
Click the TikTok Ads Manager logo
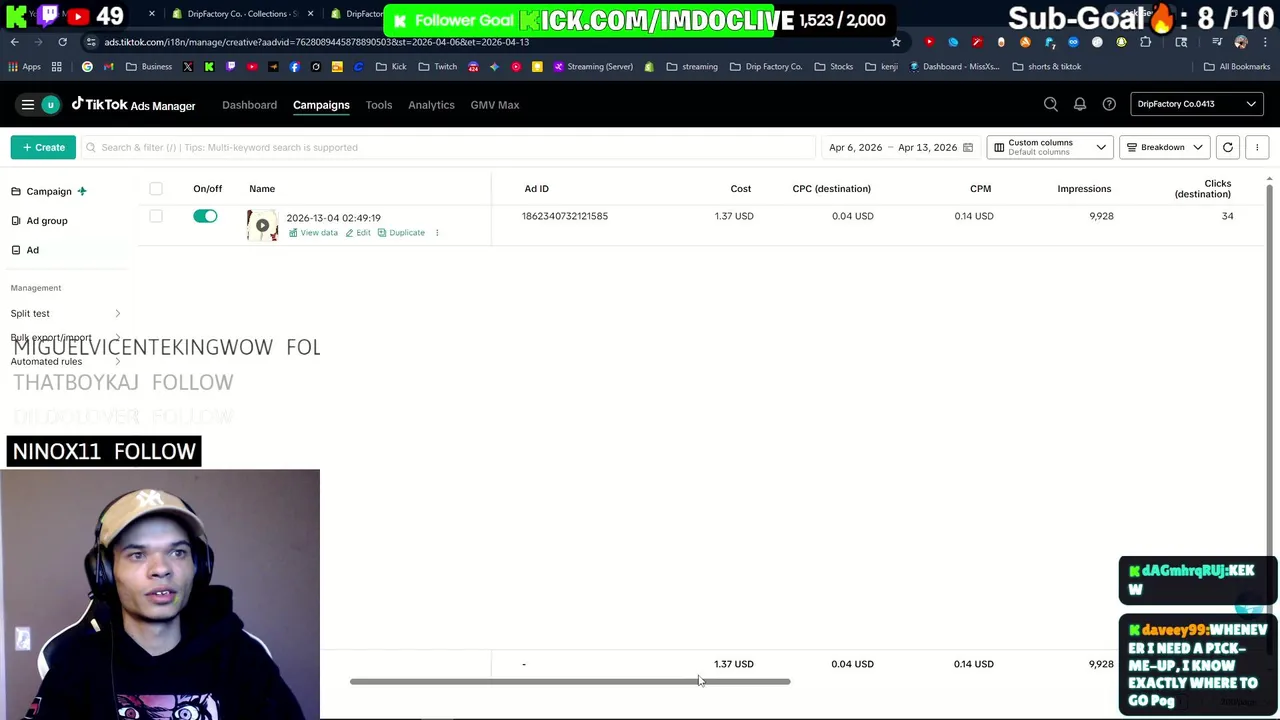(x=133, y=104)
